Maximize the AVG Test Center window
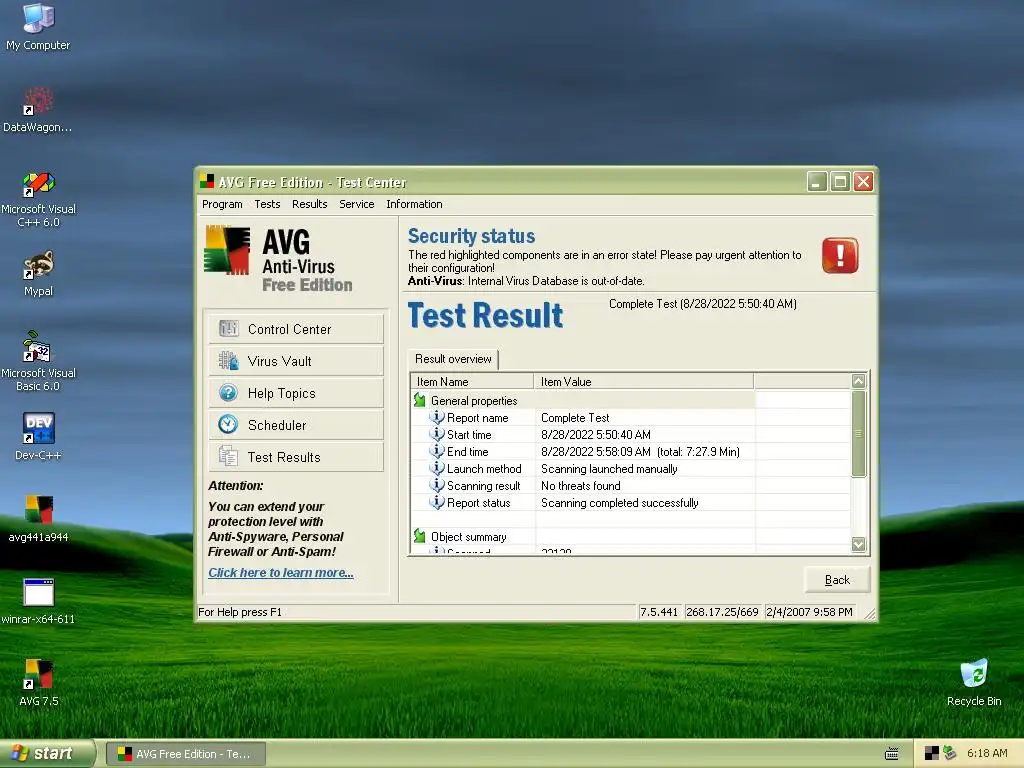Viewport: 1024px width, 768px height. (840, 182)
